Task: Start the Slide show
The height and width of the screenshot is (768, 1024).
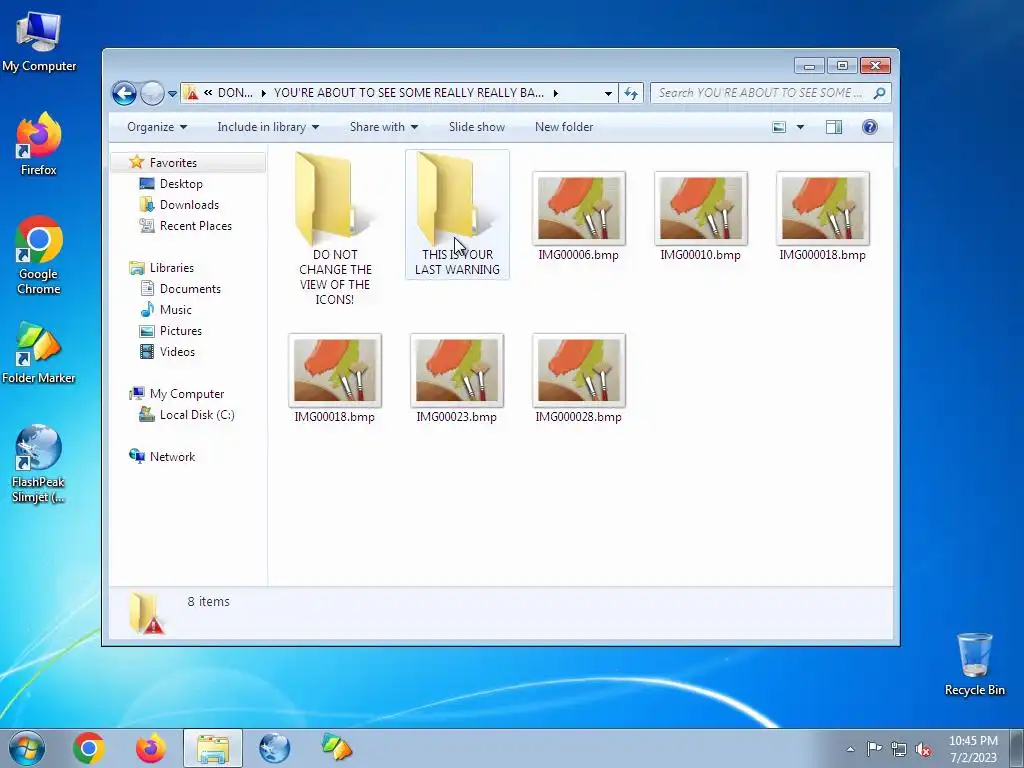Action: (x=477, y=127)
